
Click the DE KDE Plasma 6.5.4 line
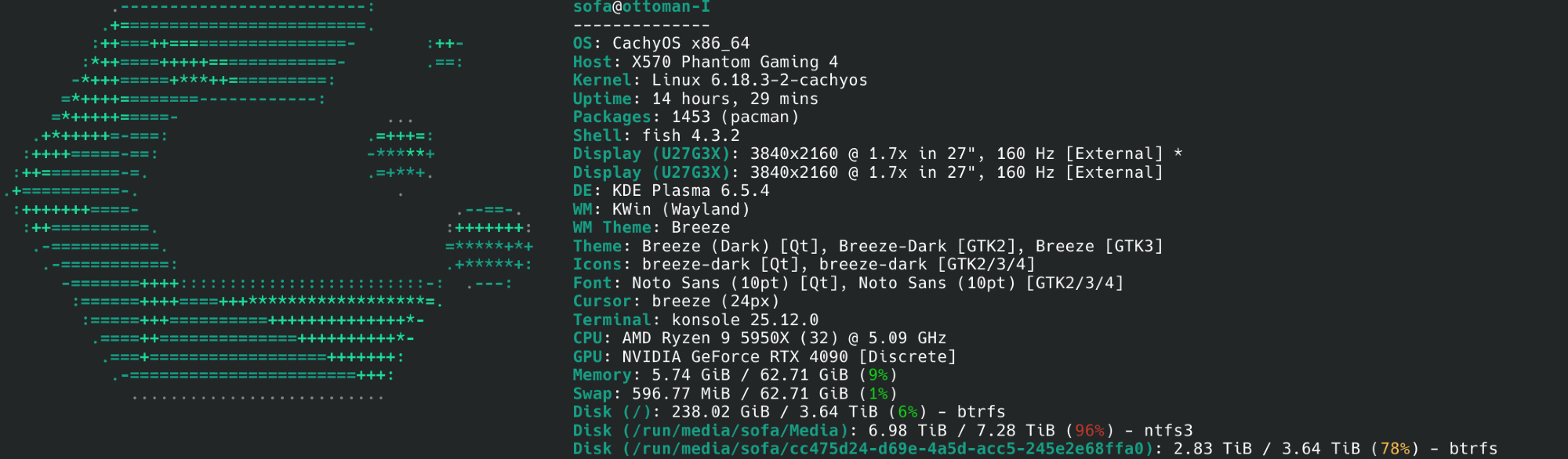[671, 190]
